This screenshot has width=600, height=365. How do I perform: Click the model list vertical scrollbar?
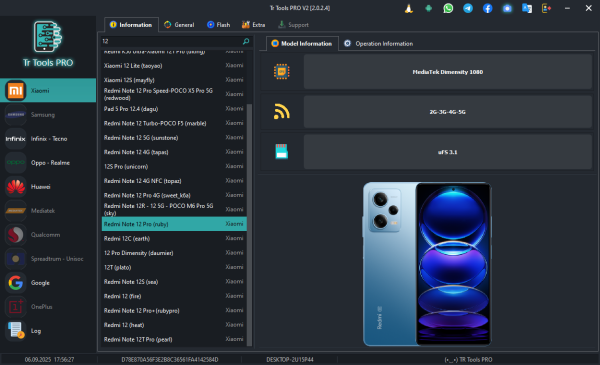pyautogui.click(x=249, y=224)
